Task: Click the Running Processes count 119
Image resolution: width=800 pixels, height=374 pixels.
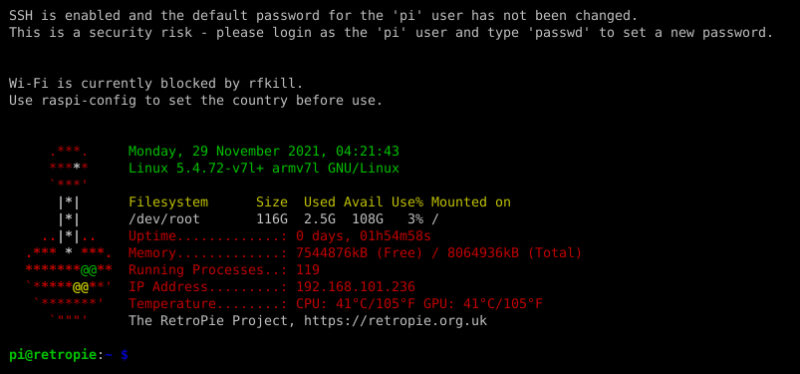Action: [x=308, y=270]
